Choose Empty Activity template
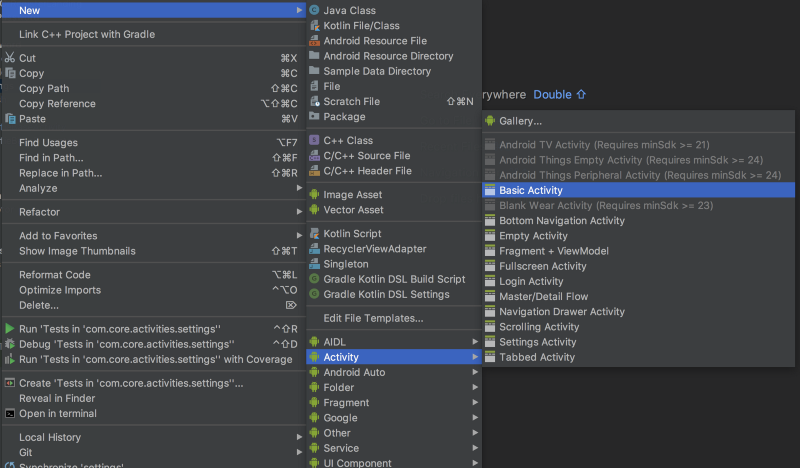The width and height of the screenshot is (800, 468). point(638,236)
